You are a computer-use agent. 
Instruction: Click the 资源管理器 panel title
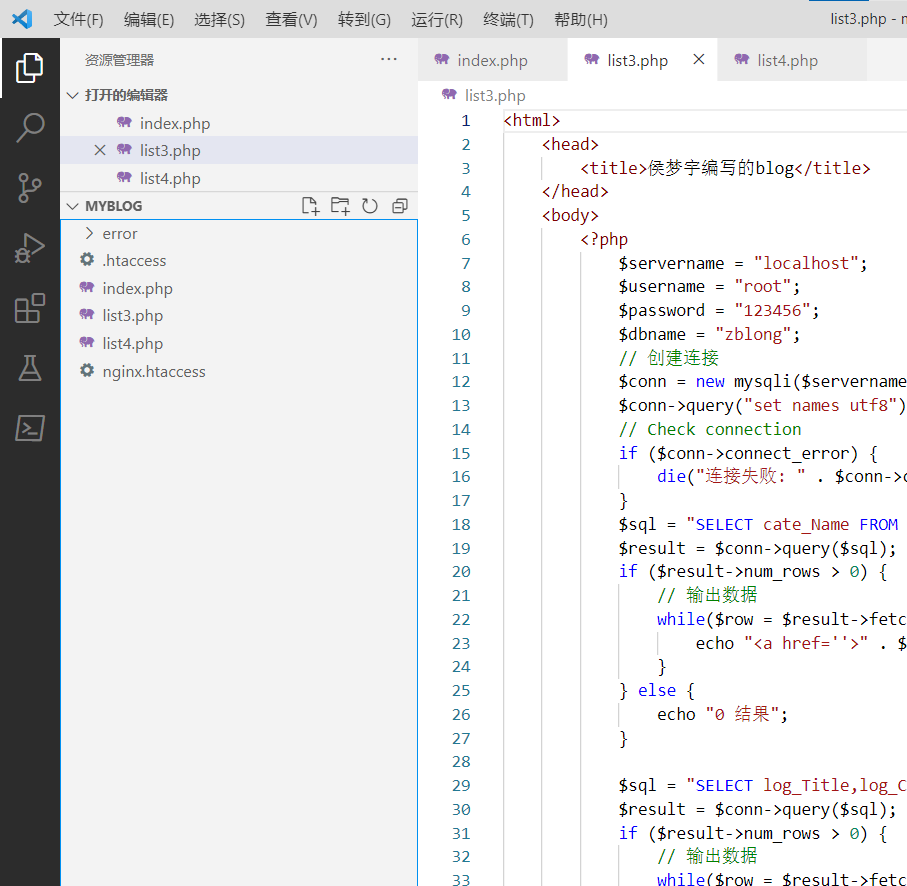point(120,60)
